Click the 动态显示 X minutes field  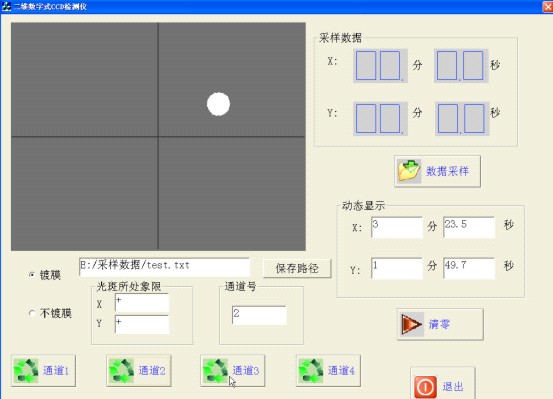click(x=397, y=227)
